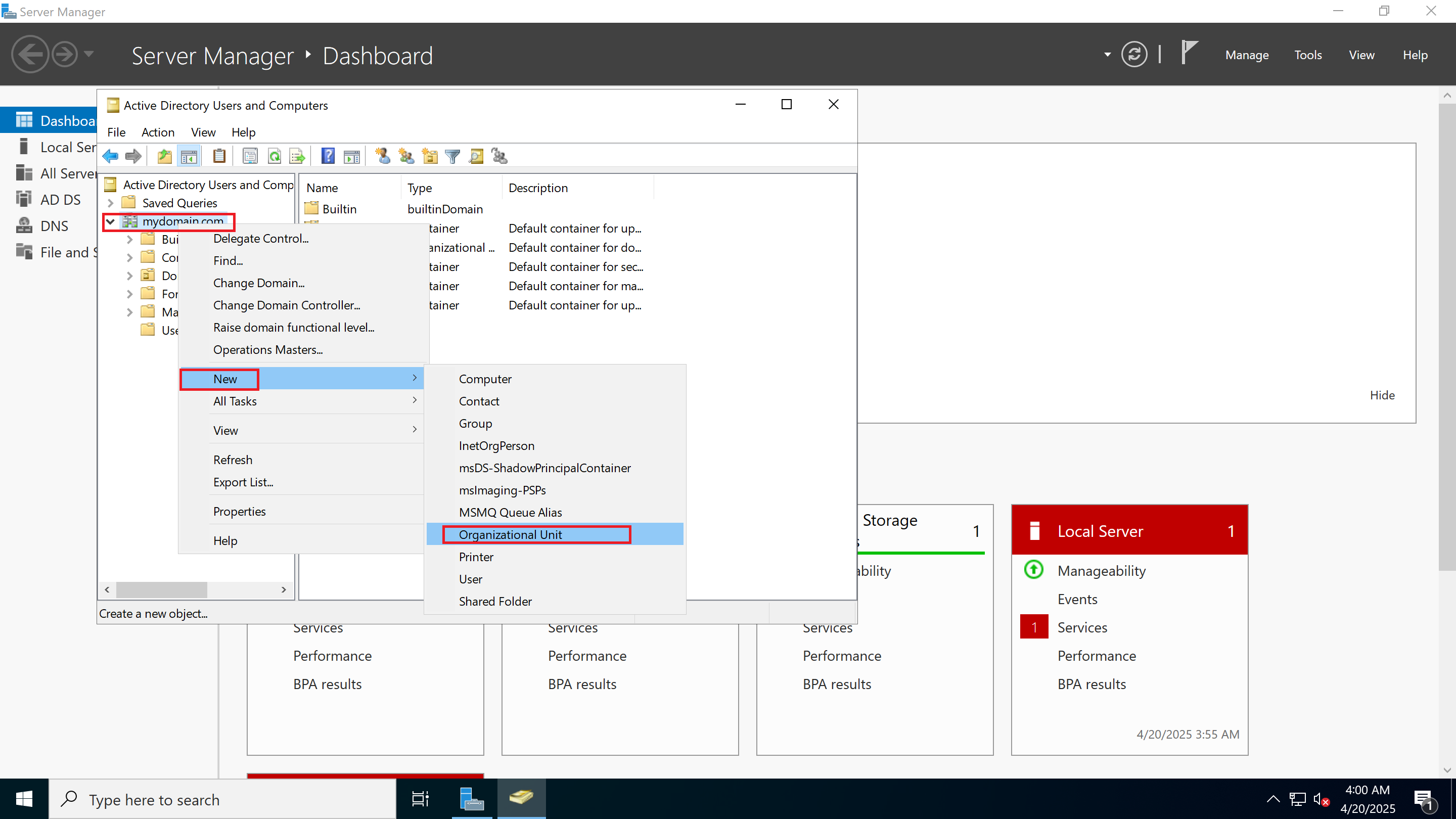
Task: Click the Notifications flag icon
Action: tap(1189, 53)
